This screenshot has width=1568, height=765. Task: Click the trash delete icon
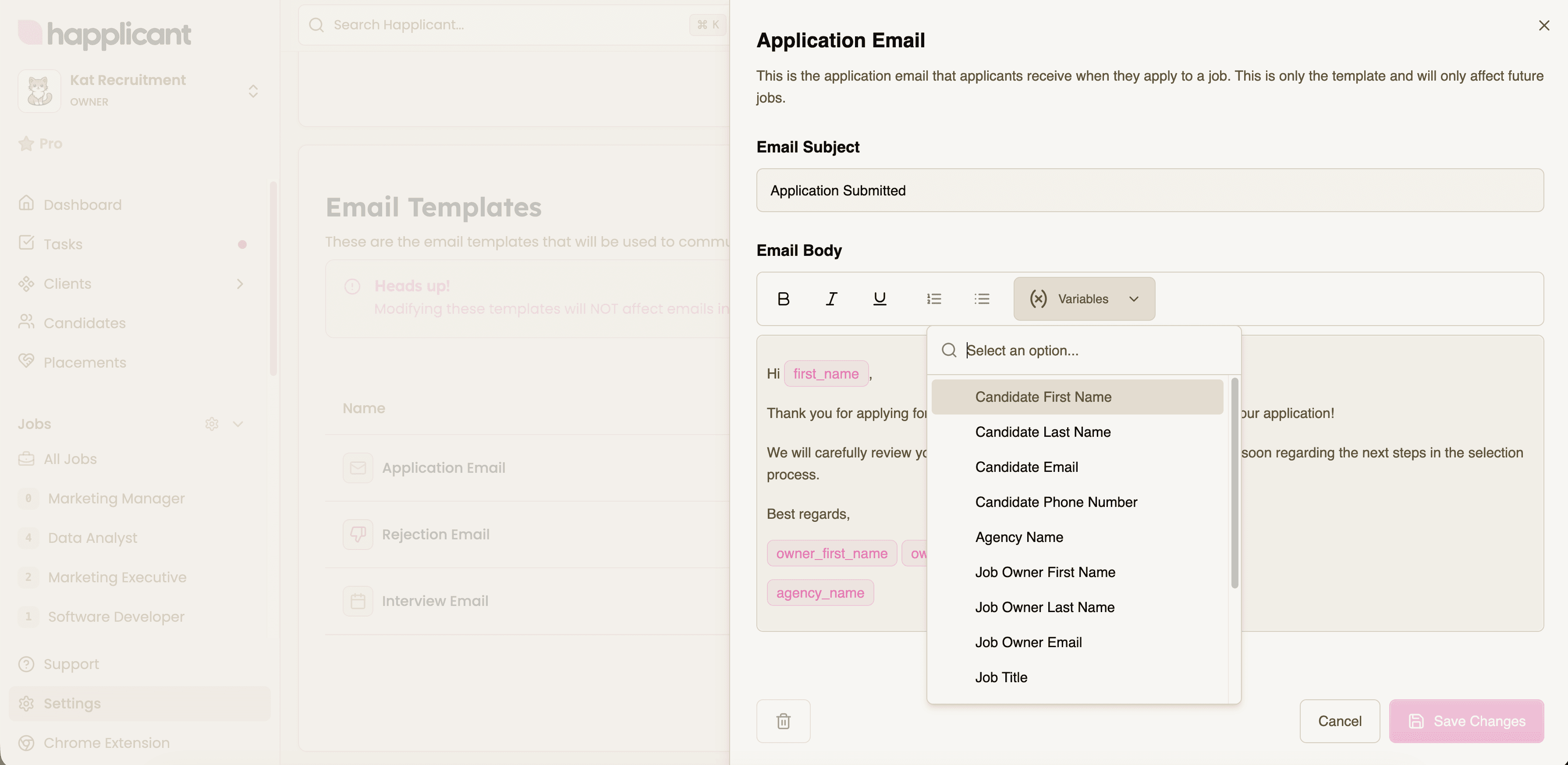pyautogui.click(x=784, y=721)
